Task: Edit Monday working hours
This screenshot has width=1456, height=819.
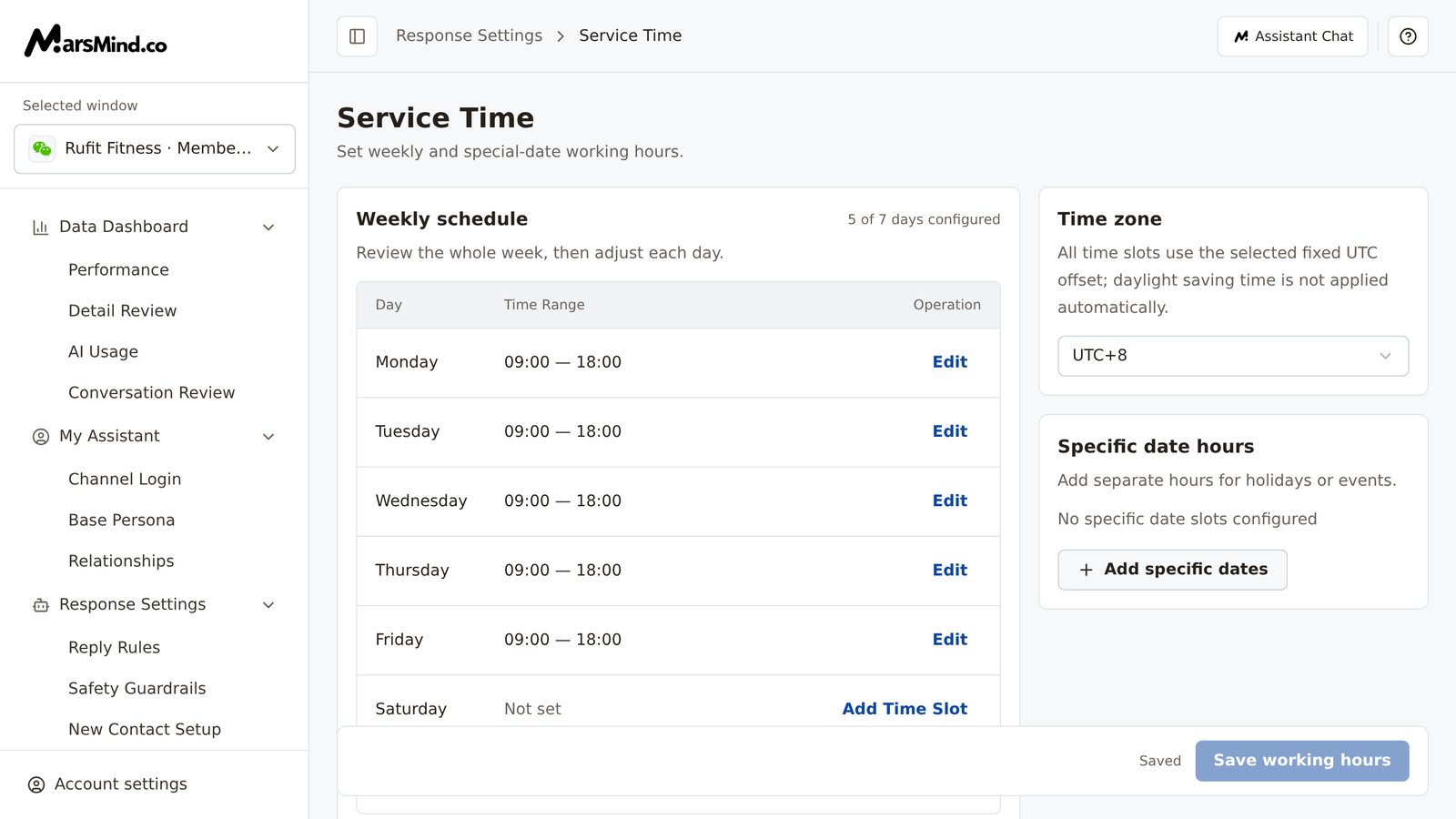Action: click(x=949, y=362)
